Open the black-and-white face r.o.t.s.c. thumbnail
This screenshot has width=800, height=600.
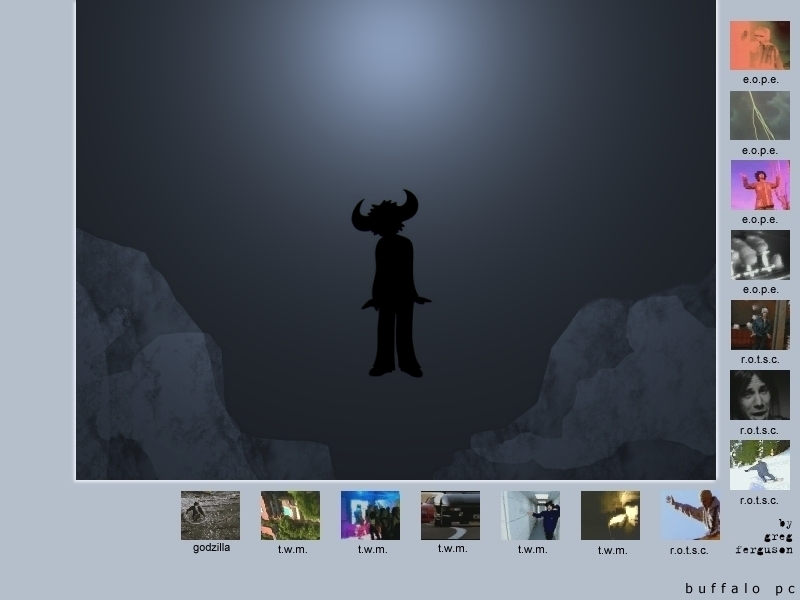coord(760,395)
